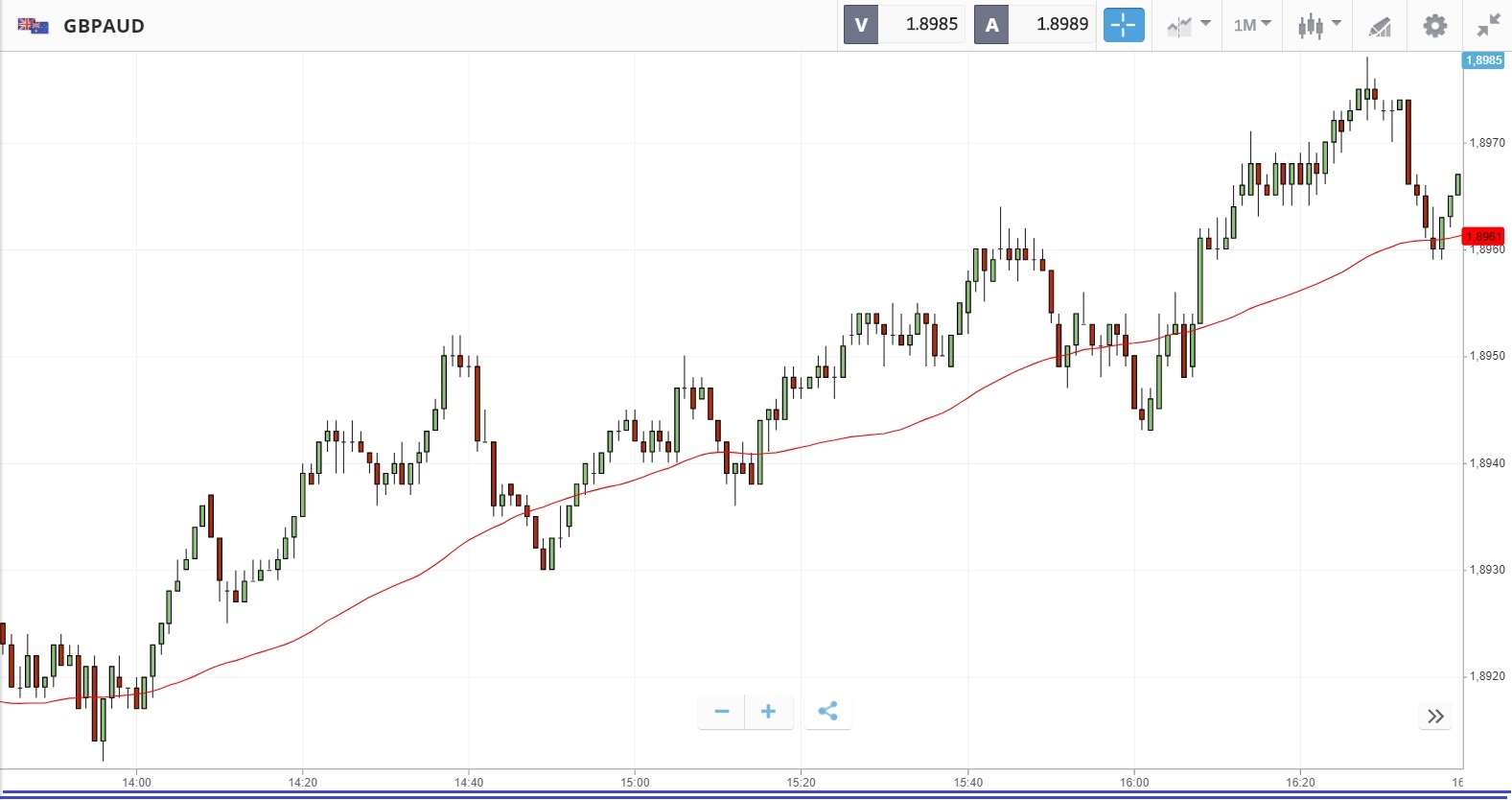The image size is (1512, 800).
Task: Click the A buy button
Action: pos(991,25)
